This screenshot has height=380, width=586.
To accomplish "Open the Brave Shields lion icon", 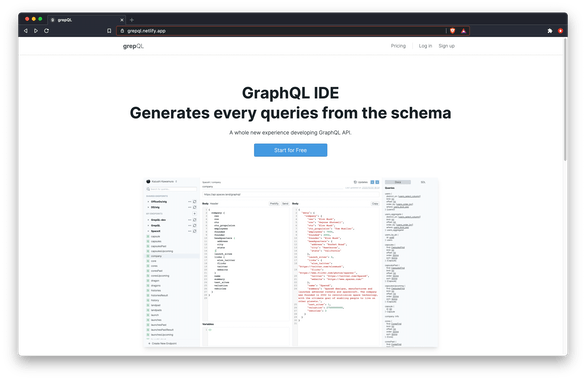I will (453, 31).
